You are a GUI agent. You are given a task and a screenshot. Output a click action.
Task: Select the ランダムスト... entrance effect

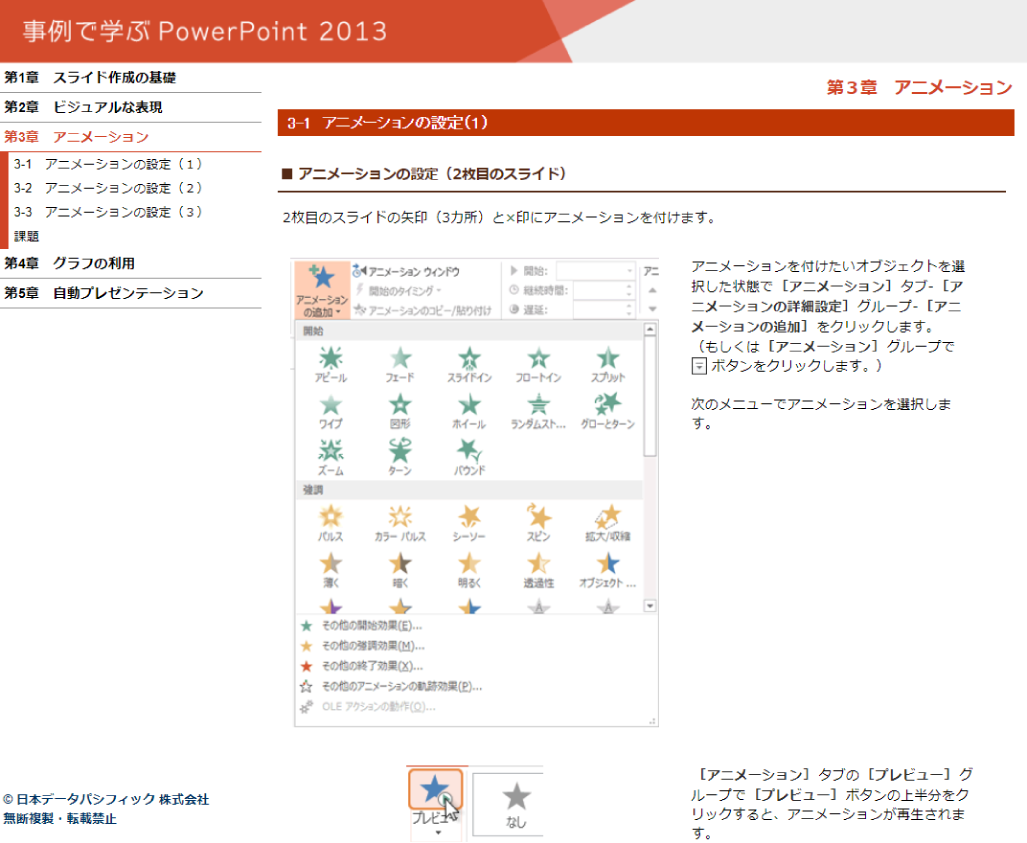[x=538, y=411]
